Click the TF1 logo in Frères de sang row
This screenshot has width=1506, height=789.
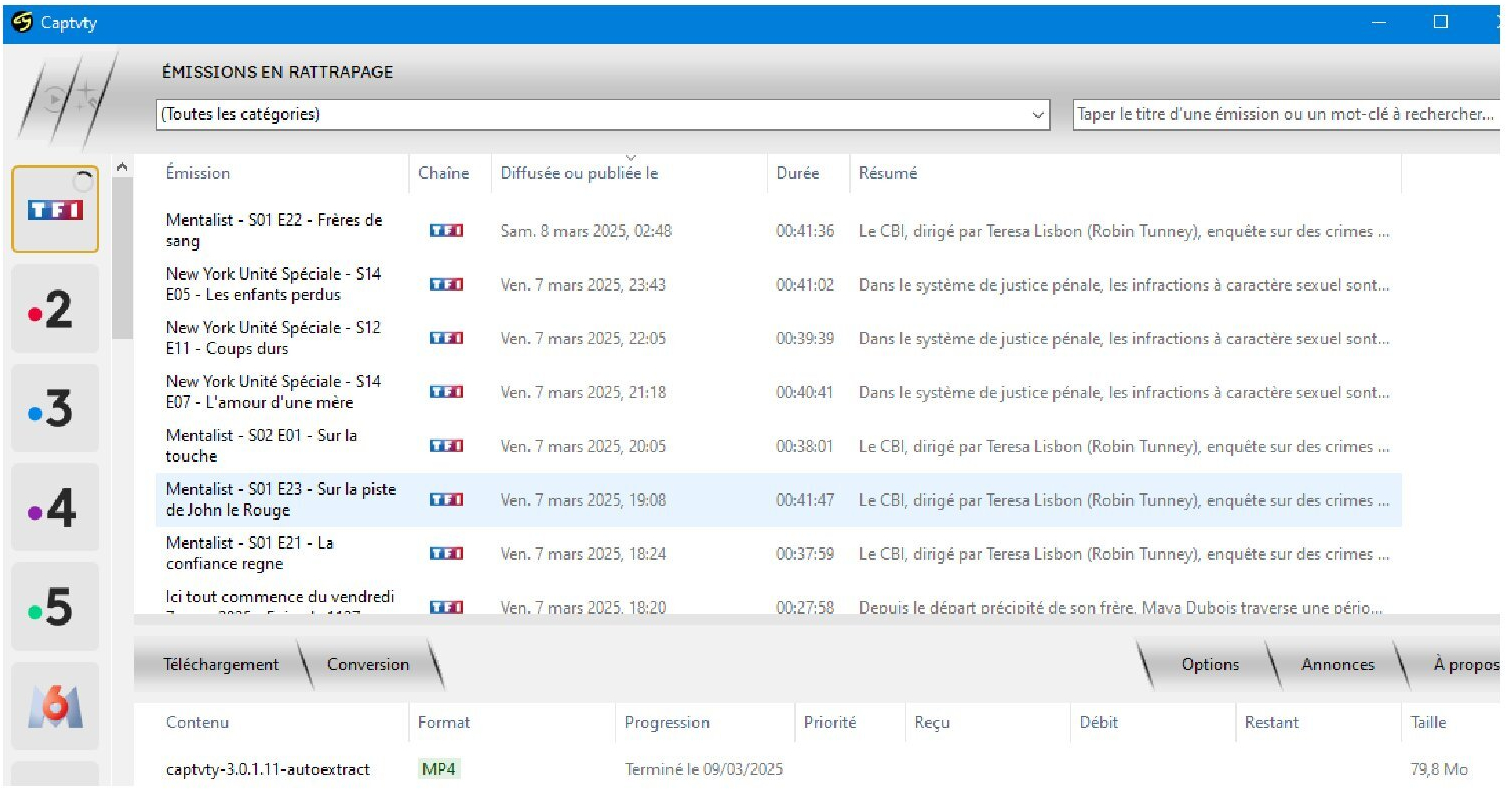446,231
